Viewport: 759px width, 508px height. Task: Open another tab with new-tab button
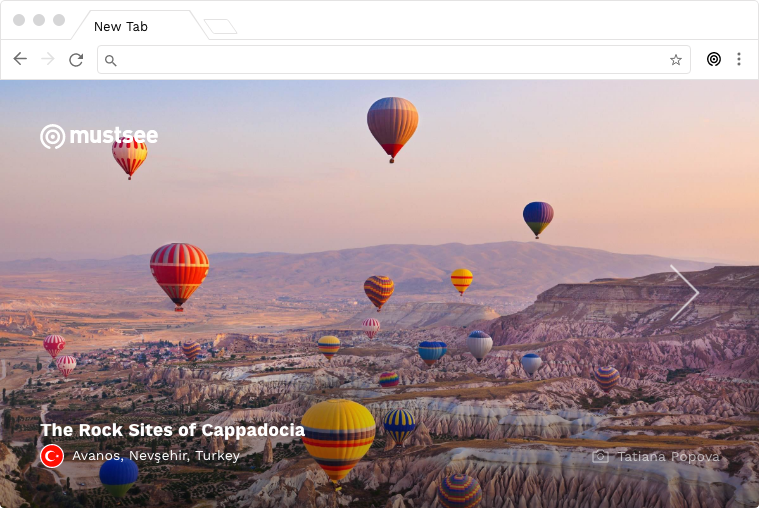[x=220, y=26]
